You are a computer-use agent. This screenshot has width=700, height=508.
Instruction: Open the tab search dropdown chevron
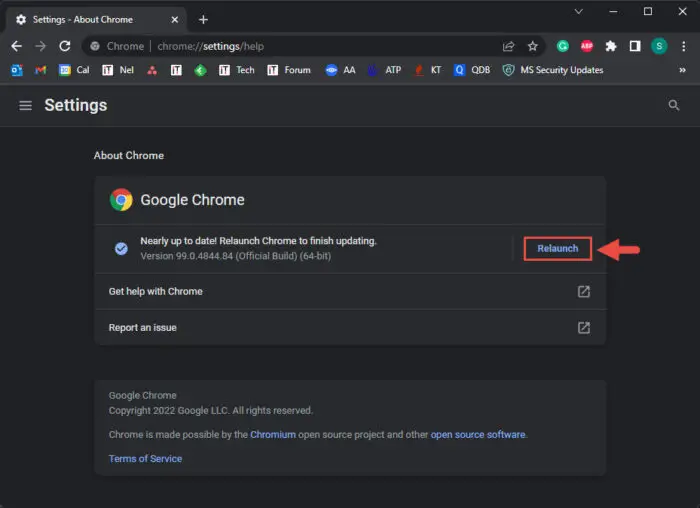579,12
